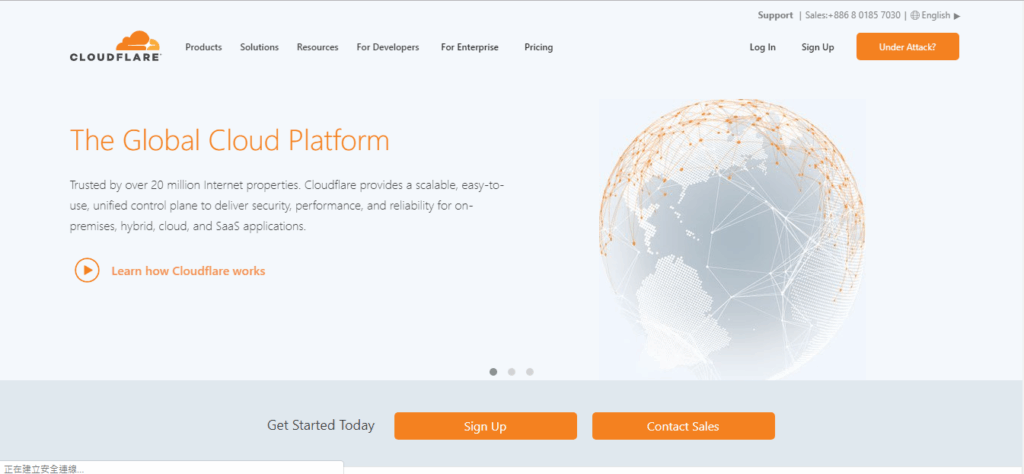1024x474 pixels.
Task: Click the Log In link
Action: (763, 47)
